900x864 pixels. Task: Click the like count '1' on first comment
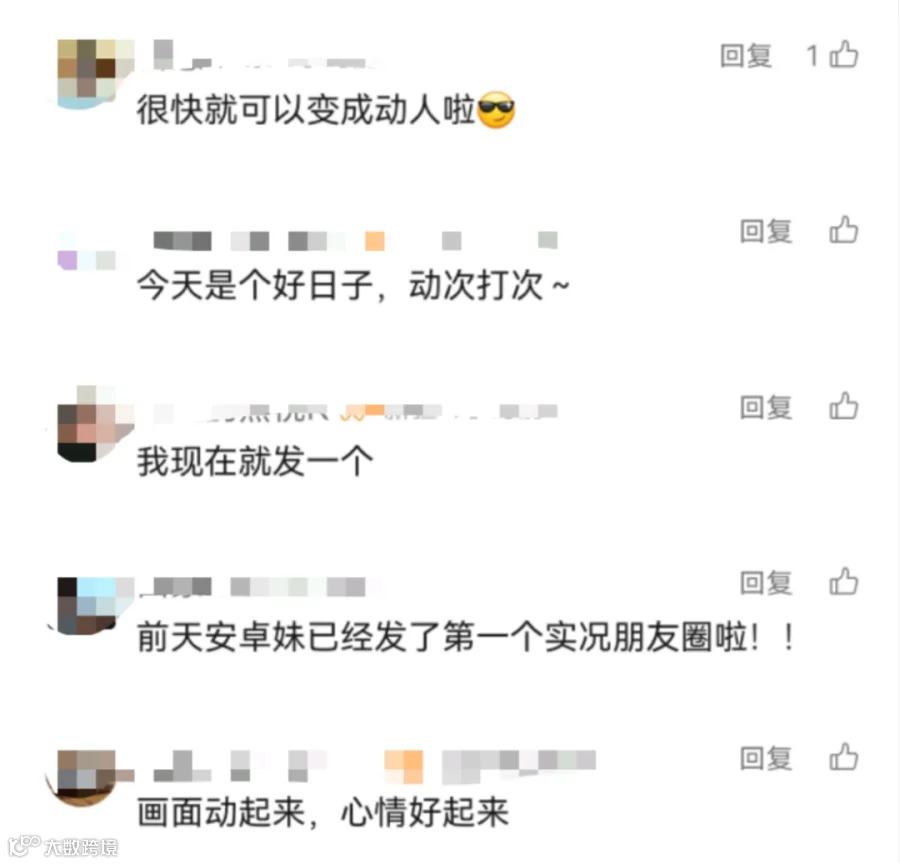pos(812,56)
